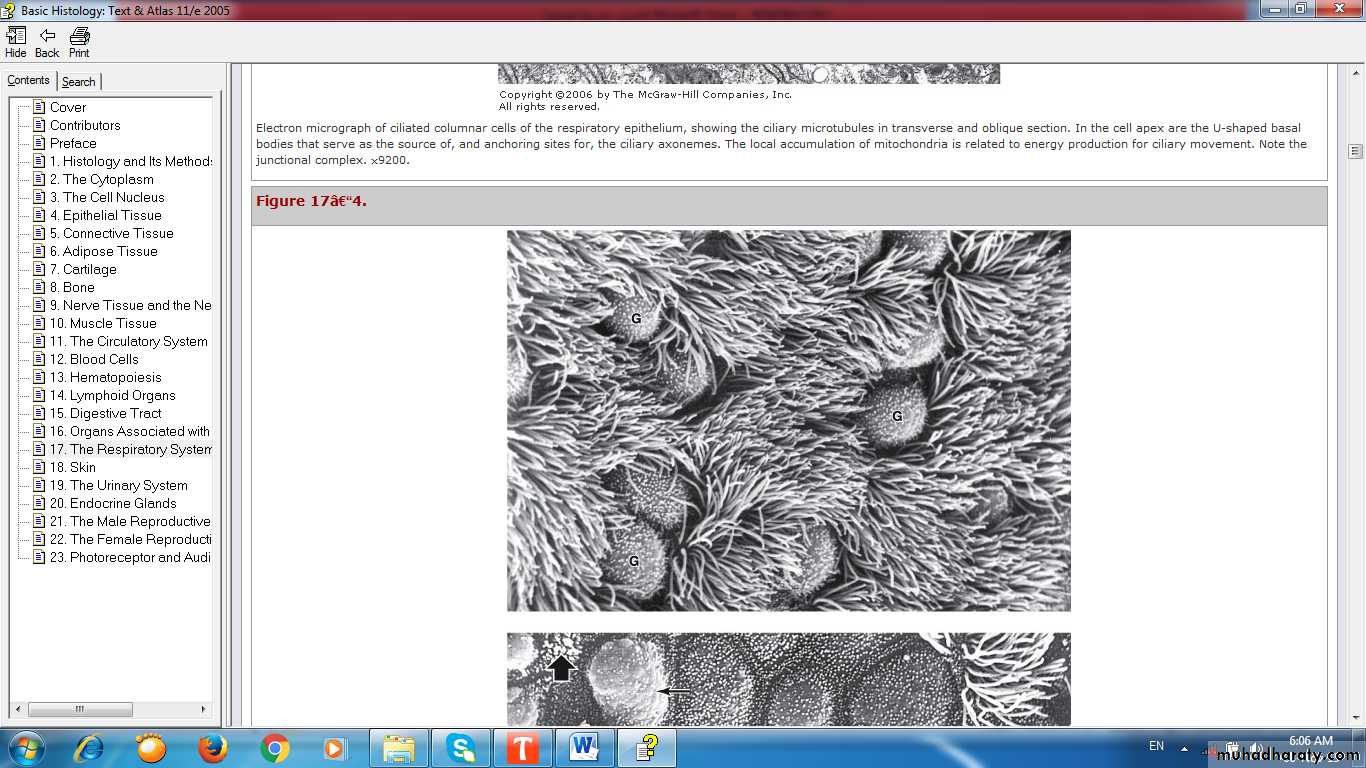
Task: Click the right scroll arrow of contents pane
Action: coord(204,709)
